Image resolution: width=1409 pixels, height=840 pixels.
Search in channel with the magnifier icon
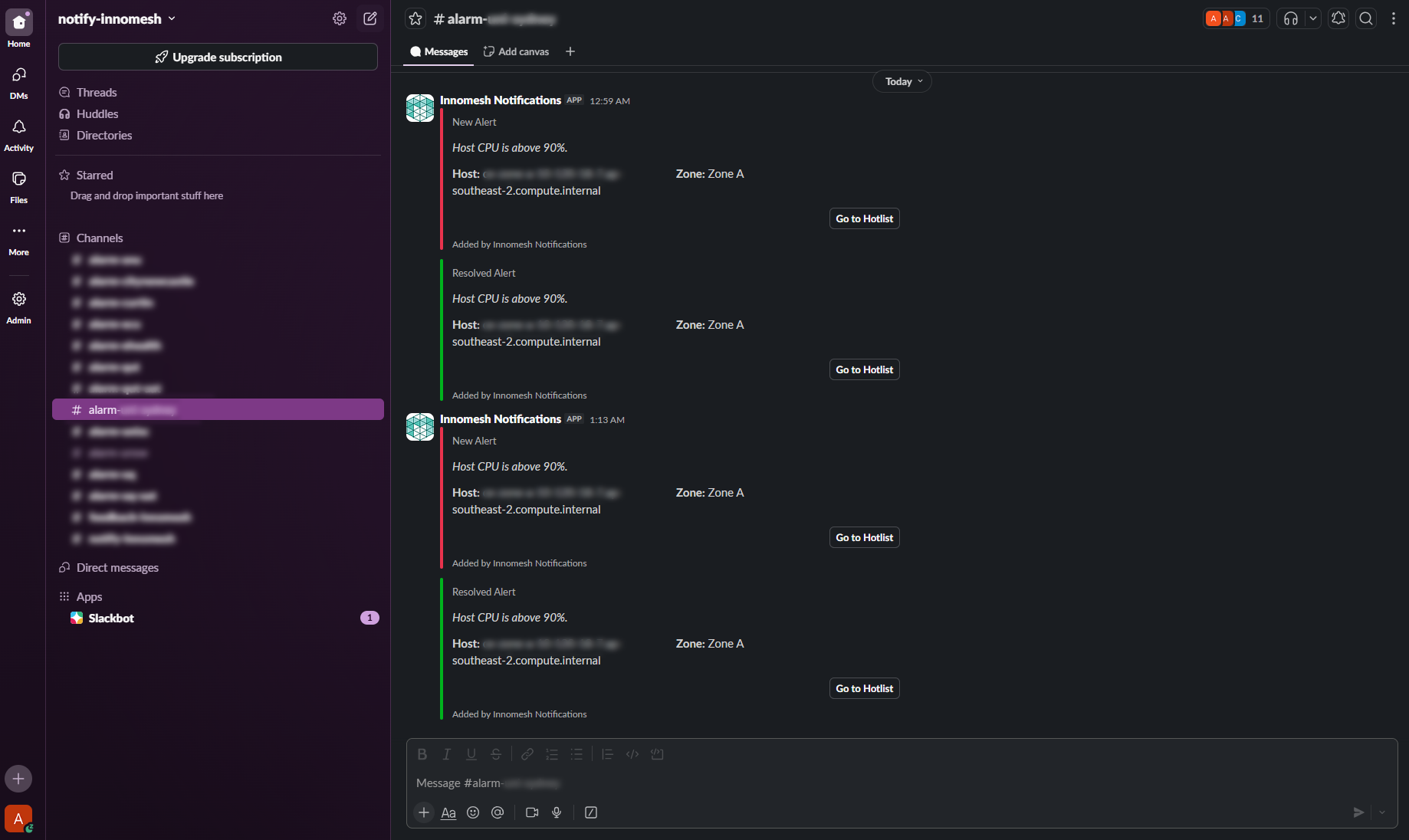1366,18
